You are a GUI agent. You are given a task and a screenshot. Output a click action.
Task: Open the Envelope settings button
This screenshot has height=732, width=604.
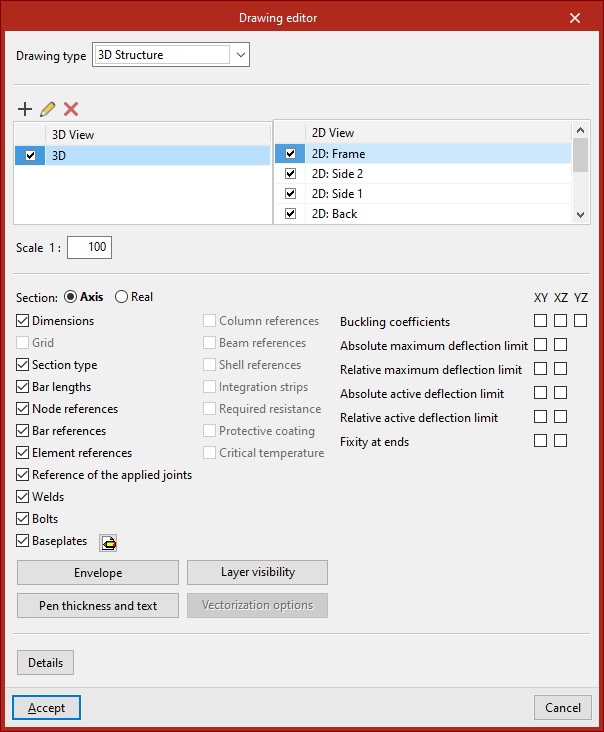click(x=98, y=572)
